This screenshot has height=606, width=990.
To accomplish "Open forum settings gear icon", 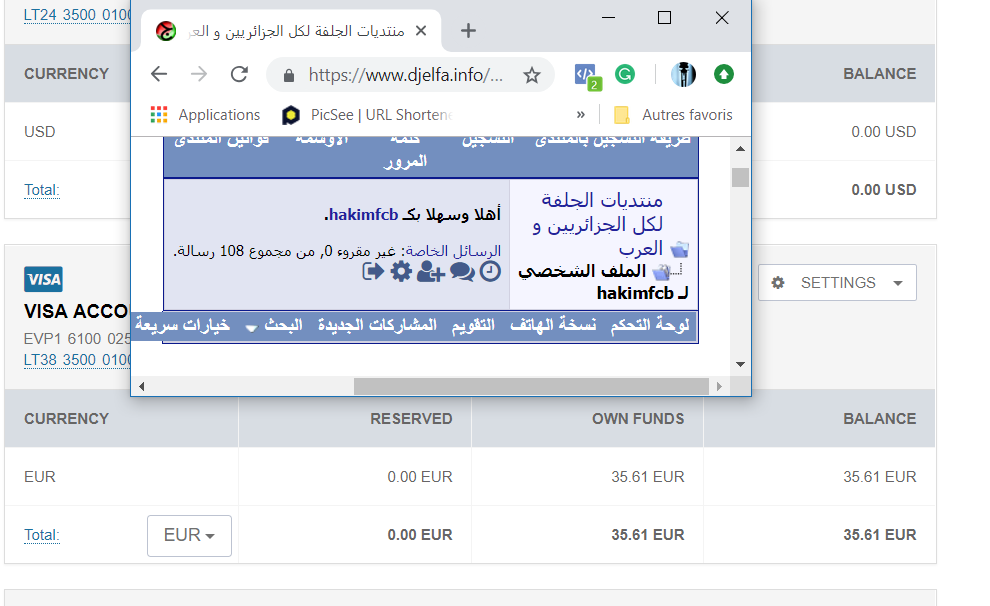I will 401,272.
